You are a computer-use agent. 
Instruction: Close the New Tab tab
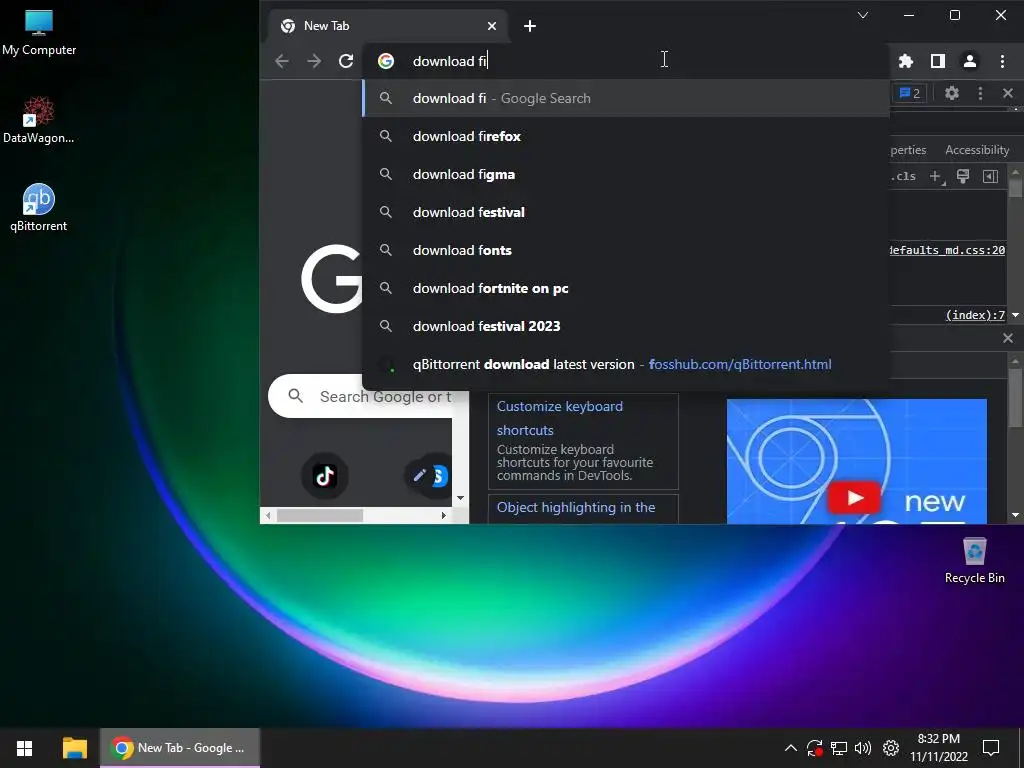[x=492, y=26]
